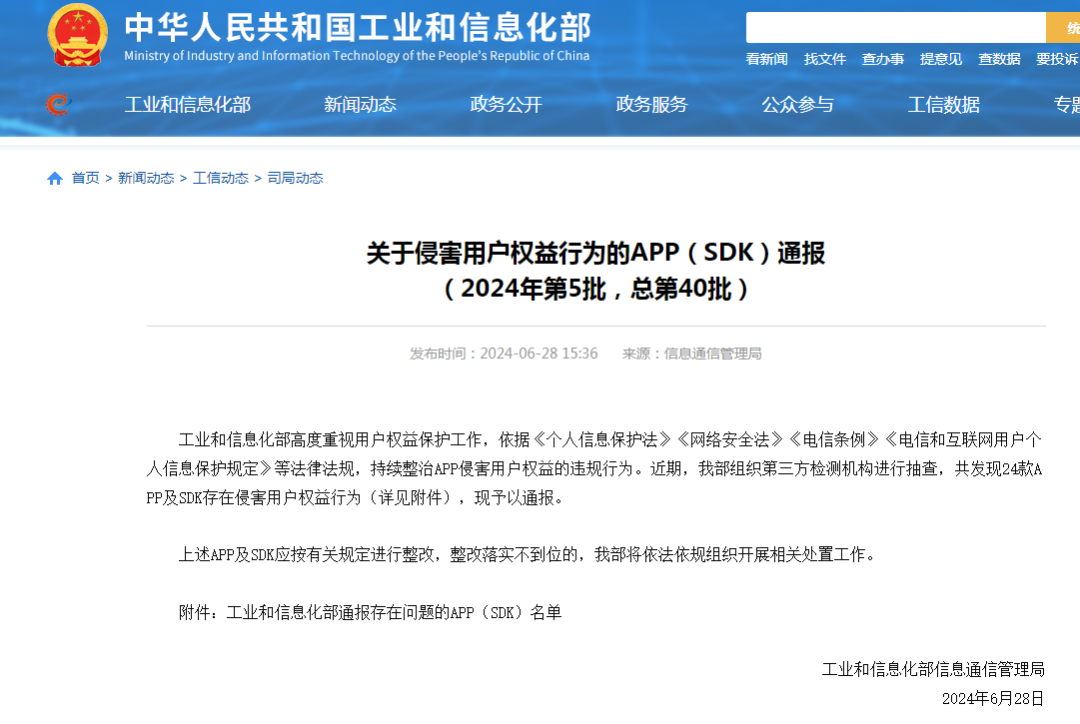Open the 查办事 quick link
Screen dimensions: 1080x724
click(883, 60)
